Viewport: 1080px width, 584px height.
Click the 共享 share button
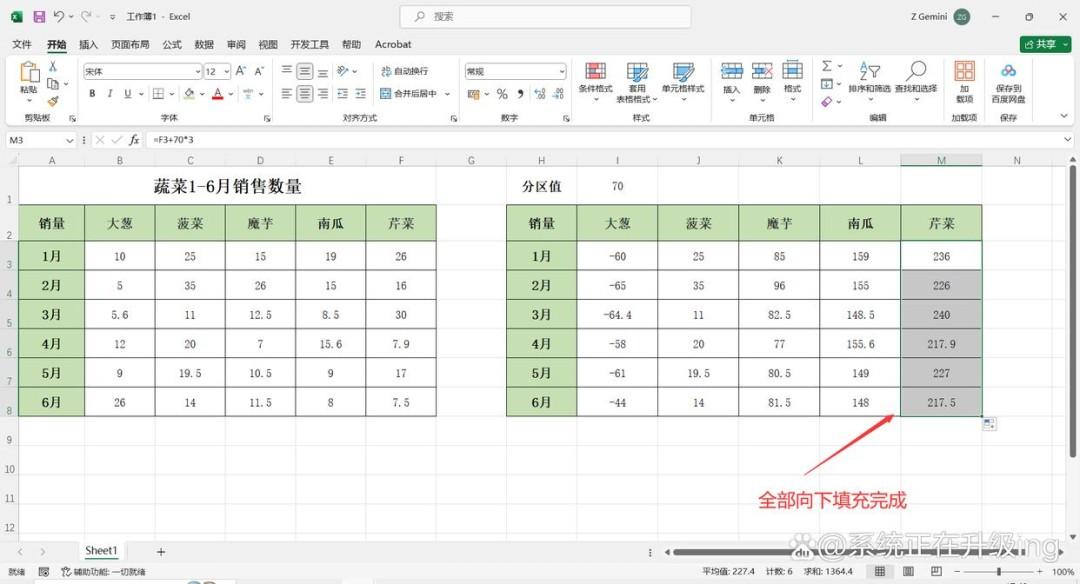pyautogui.click(x=1045, y=44)
